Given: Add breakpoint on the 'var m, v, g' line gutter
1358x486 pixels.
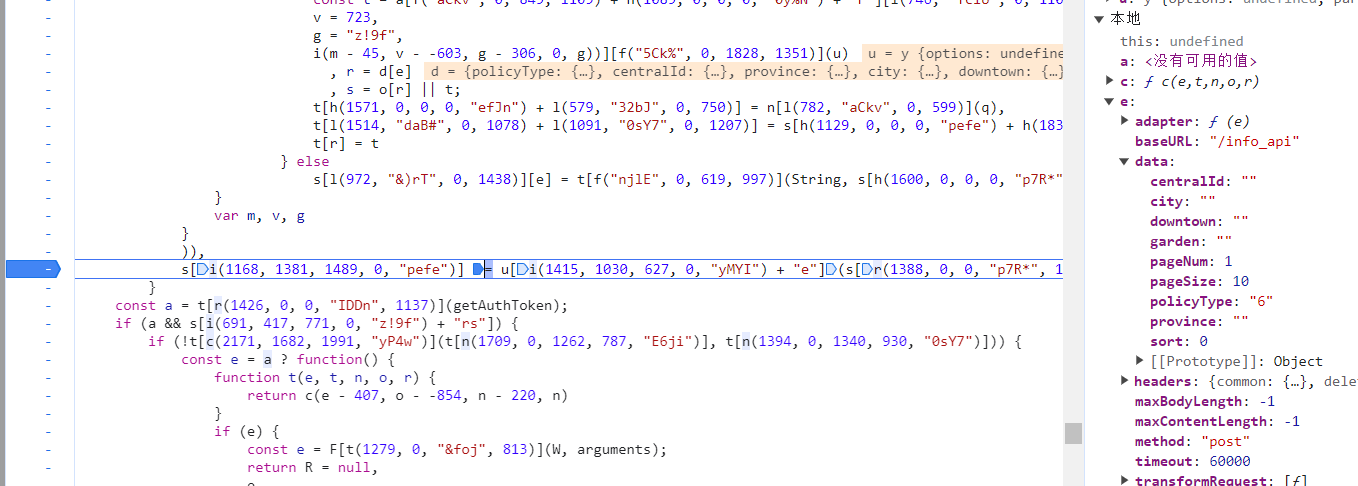Looking at the screenshot, I should click(x=46, y=215).
